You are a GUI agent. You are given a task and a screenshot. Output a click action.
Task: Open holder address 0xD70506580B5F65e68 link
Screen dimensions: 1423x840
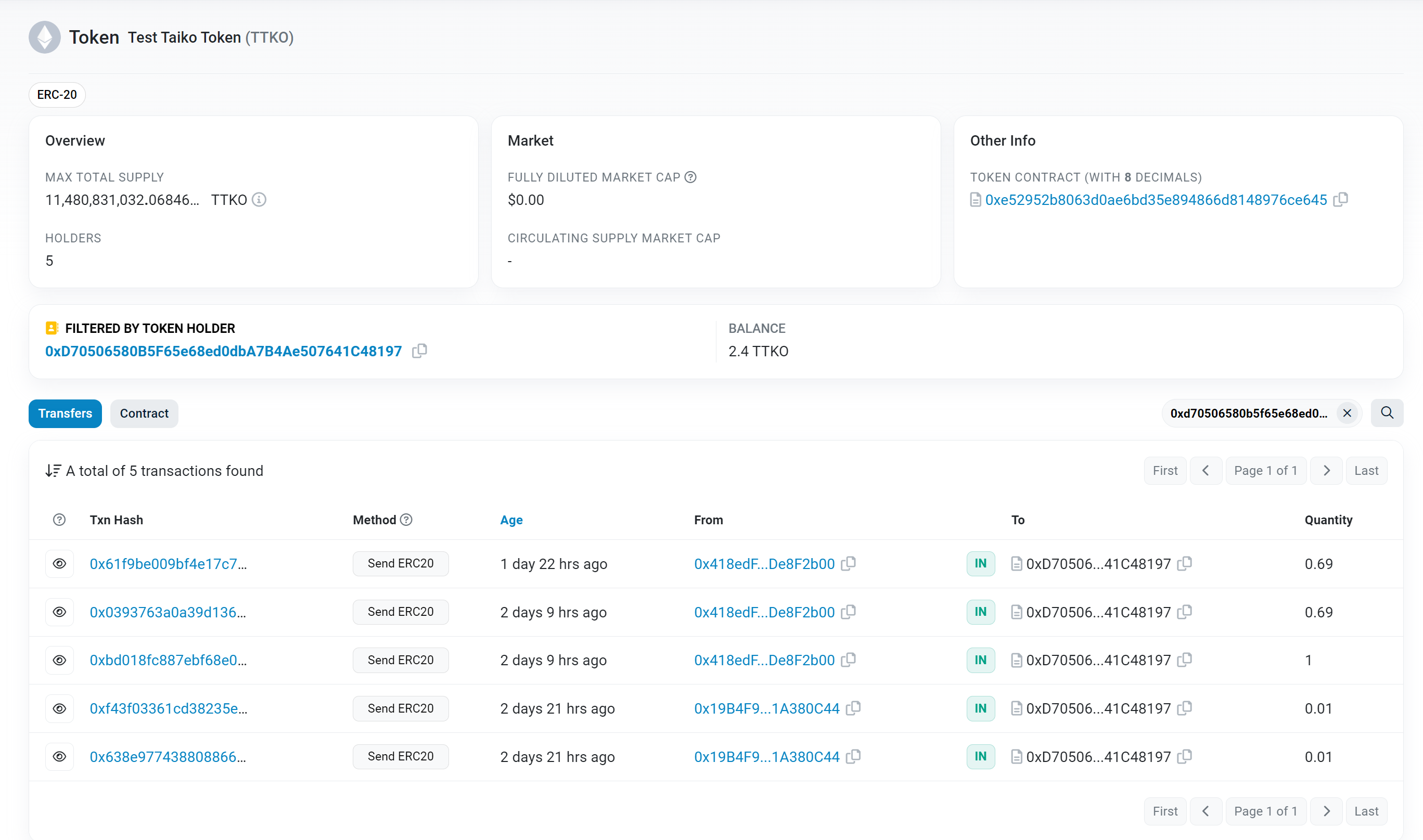pyautogui.click(x=224, y=352)
